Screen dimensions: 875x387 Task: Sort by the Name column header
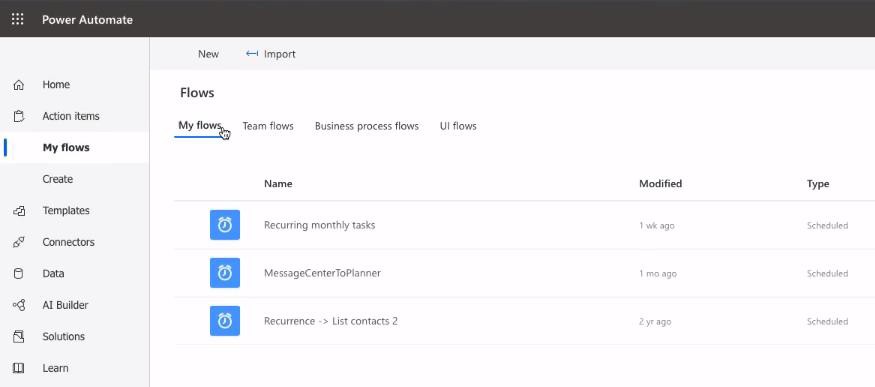point(278,183)
